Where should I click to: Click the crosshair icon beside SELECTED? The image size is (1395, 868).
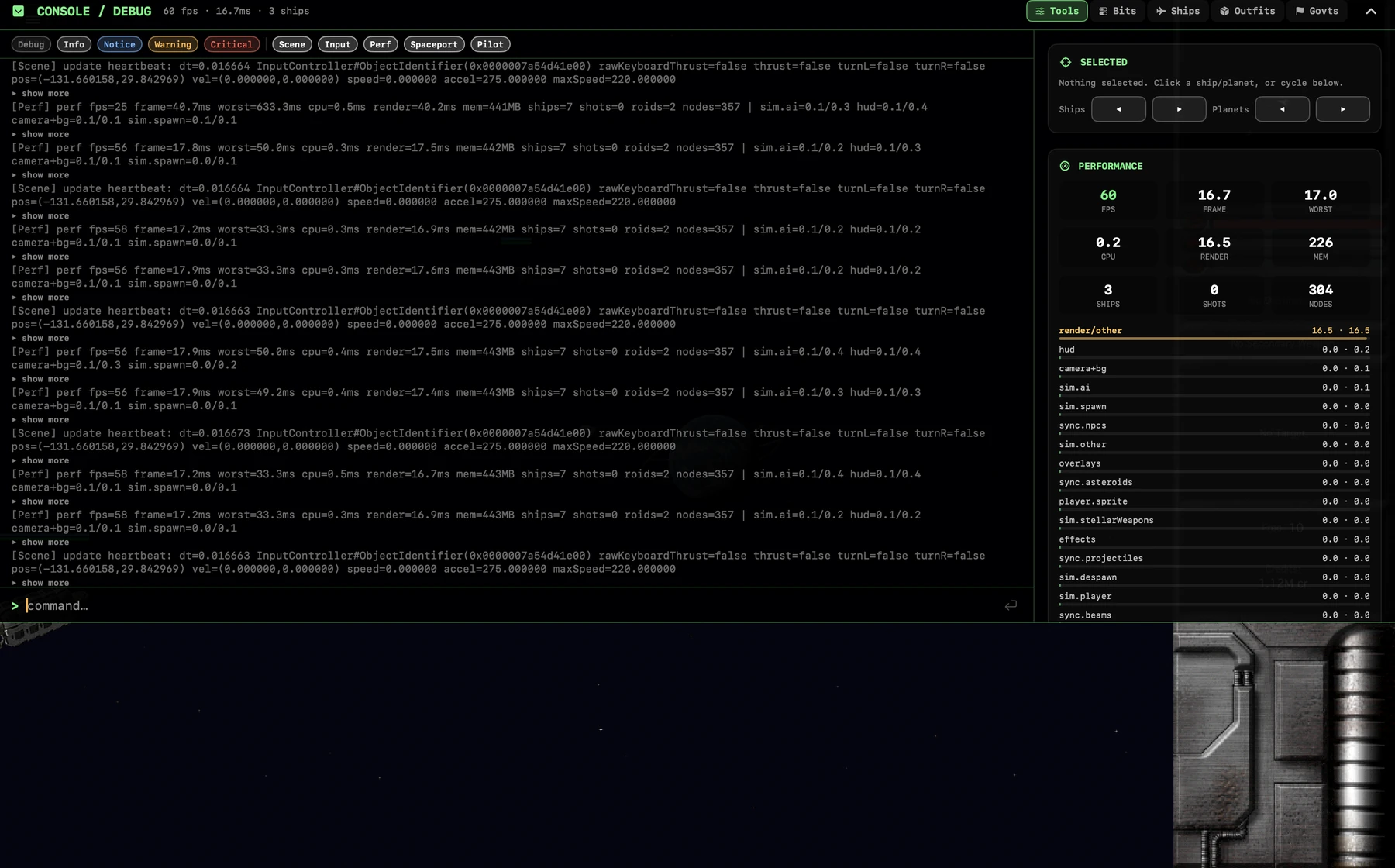tap(1066, 62)
